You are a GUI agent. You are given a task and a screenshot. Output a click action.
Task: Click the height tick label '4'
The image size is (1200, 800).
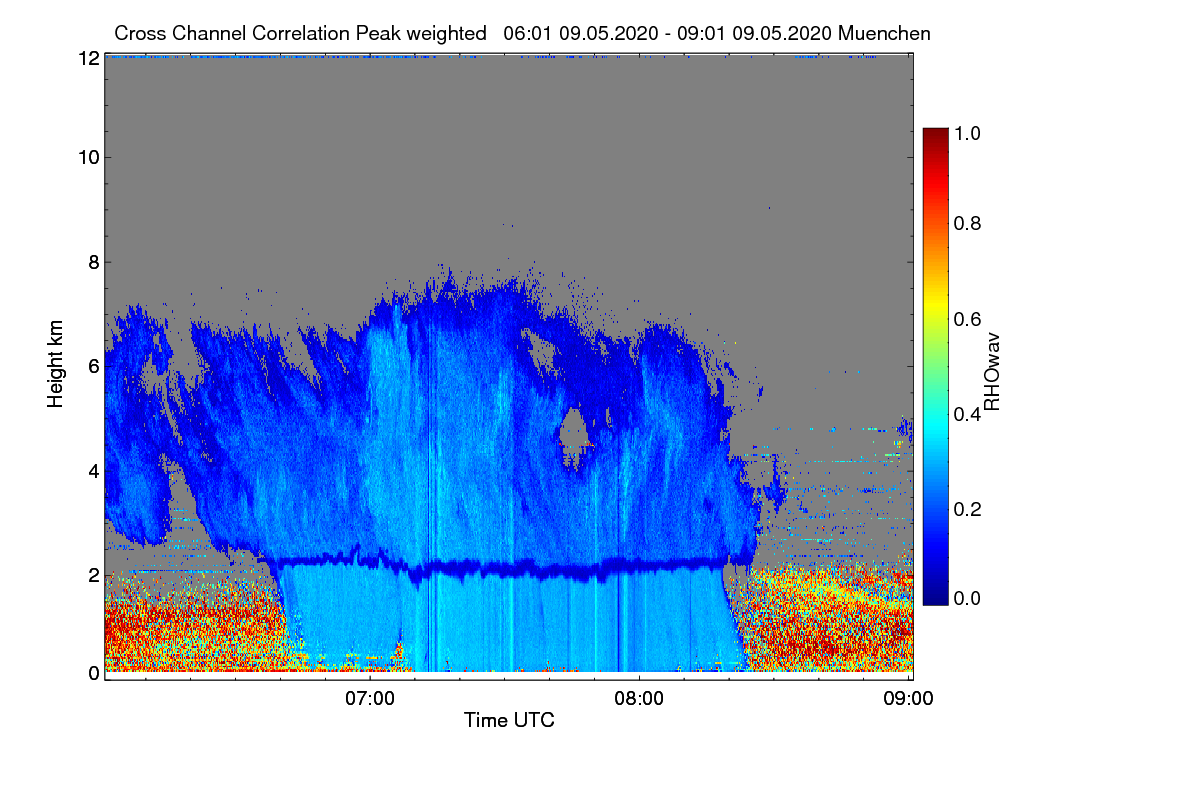(93, 470)
